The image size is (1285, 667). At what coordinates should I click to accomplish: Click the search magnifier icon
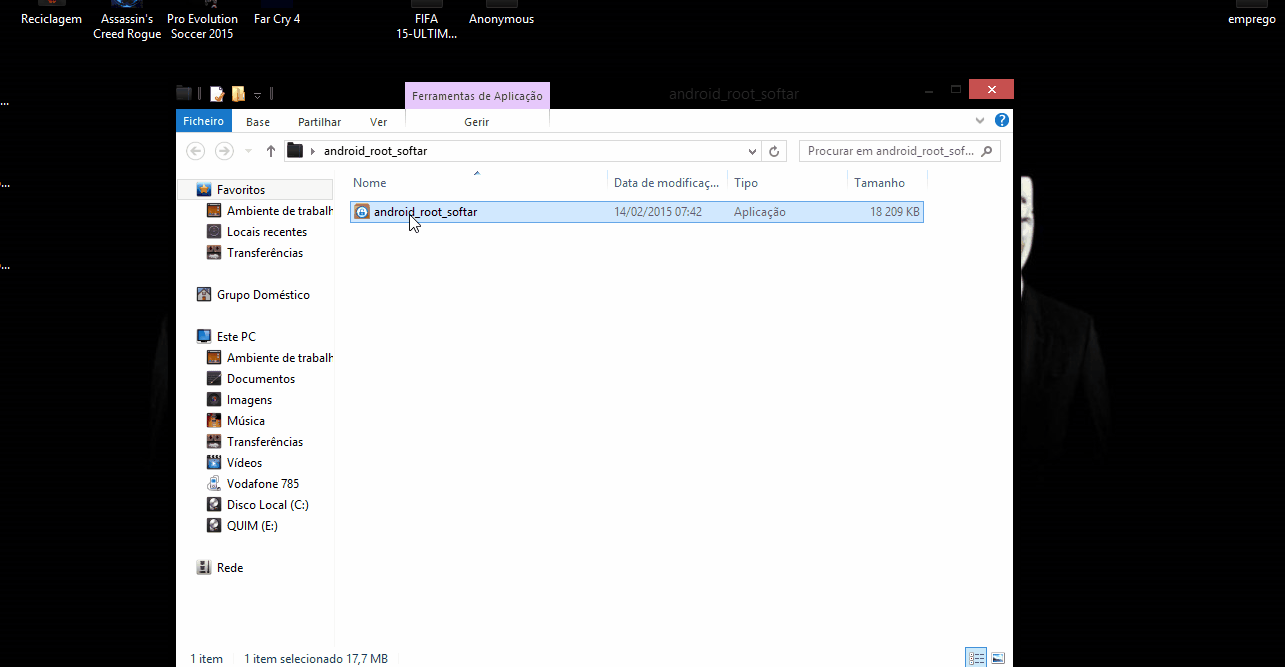pos(986,151)
